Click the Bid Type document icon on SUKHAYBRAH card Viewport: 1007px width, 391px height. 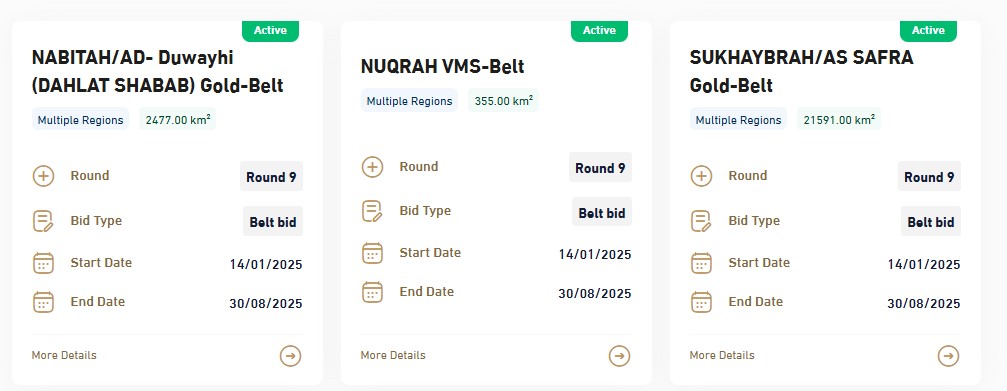coord(701,221)
